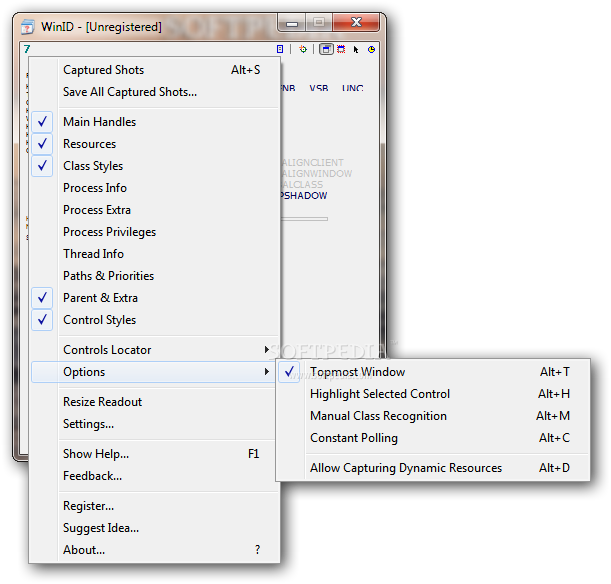Uncheck Parent & Extra in the menu
Viewport: 611px width, 584px height.
(x=155, y=298)
